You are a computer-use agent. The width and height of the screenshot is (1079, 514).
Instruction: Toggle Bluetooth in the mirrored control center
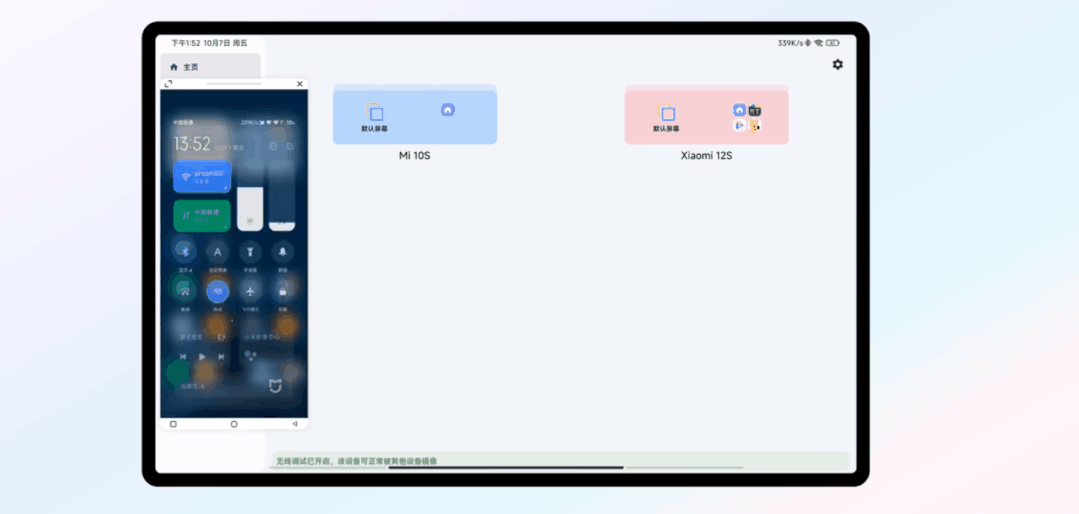[184, 252]
